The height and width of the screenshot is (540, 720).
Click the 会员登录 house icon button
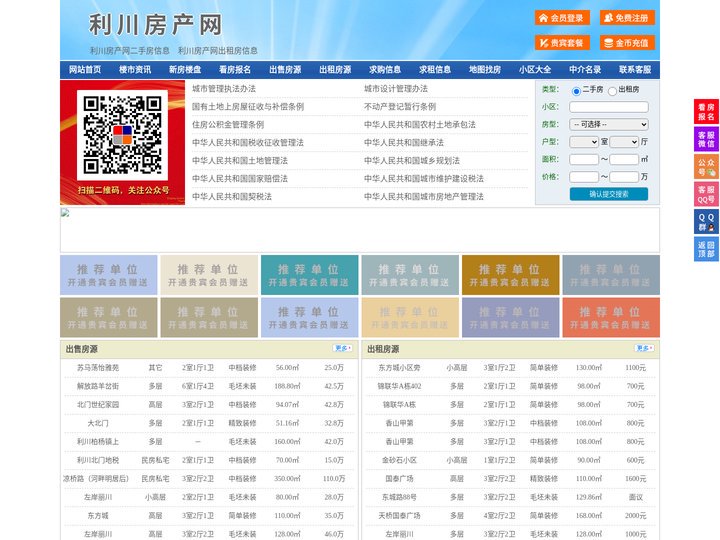coord(562,18)
